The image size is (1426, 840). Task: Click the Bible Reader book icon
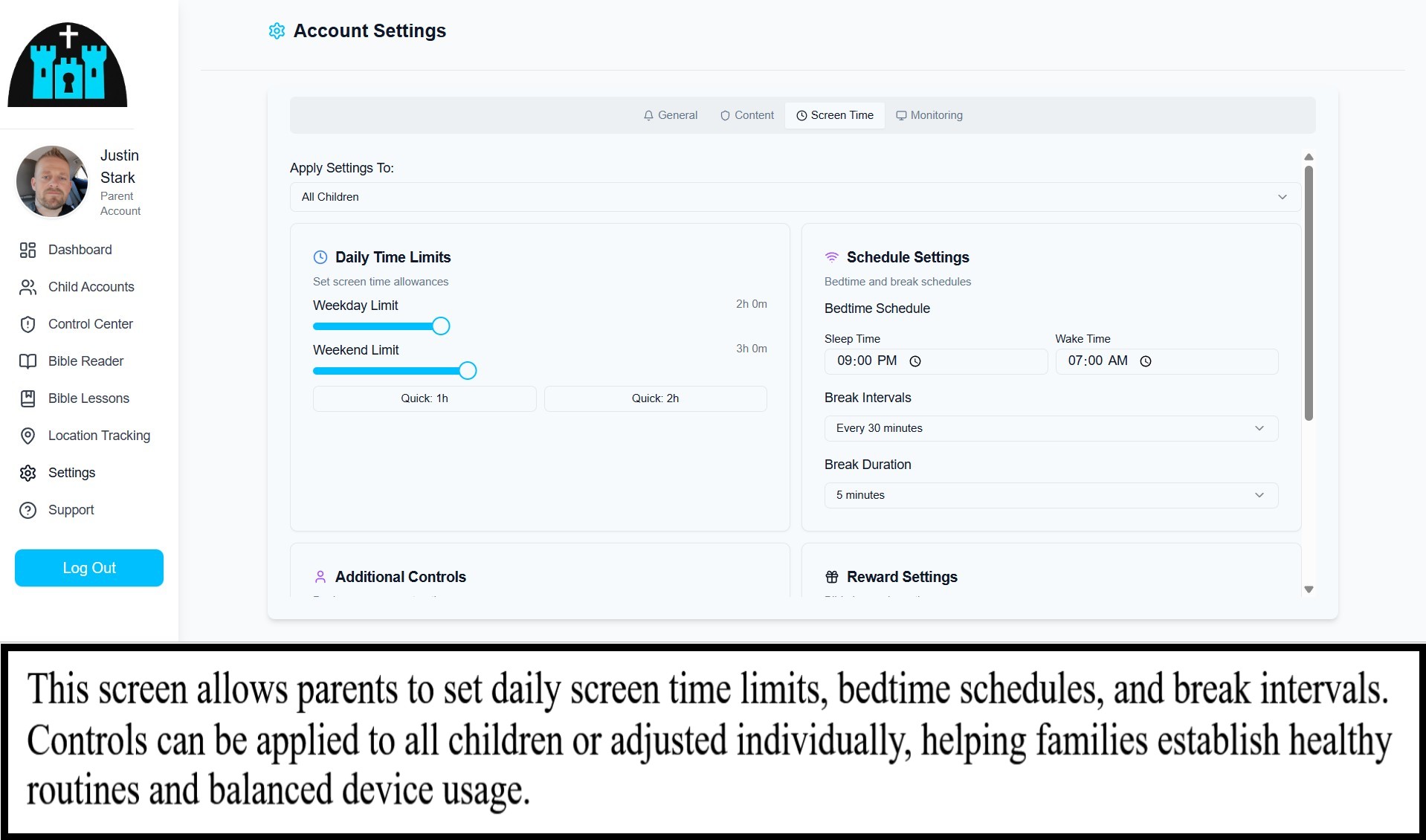[x=28, y=362]
